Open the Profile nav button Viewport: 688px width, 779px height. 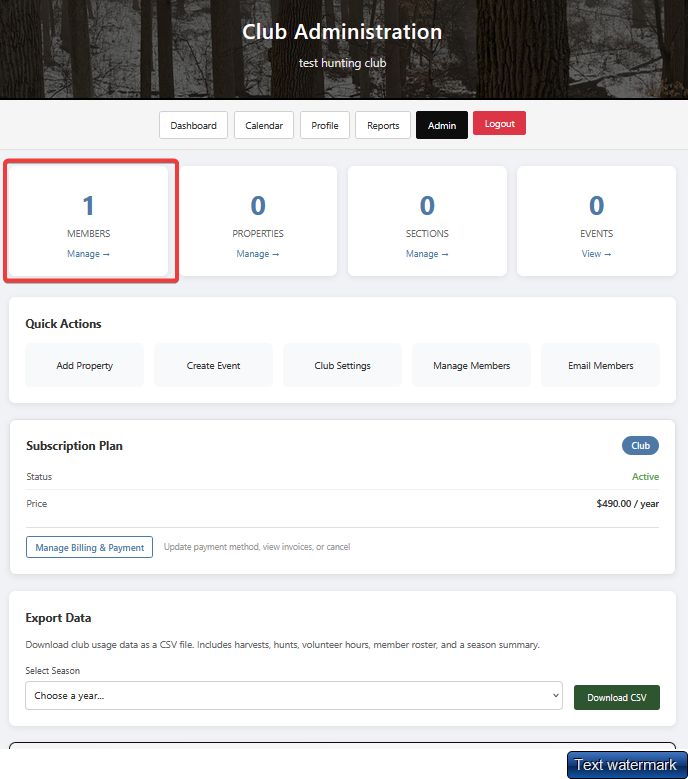point(324,125)
